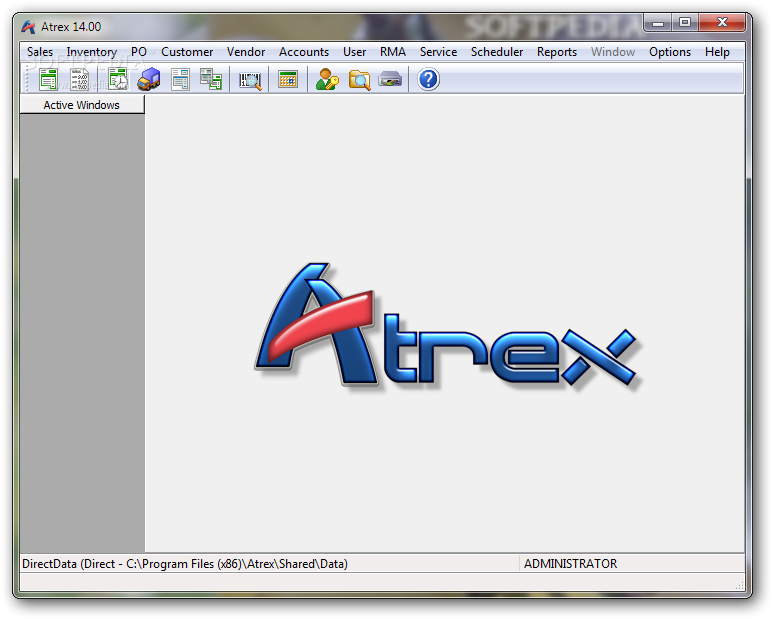Maximize the Atrex window
The image size is (773, 619).
[685, 23]
